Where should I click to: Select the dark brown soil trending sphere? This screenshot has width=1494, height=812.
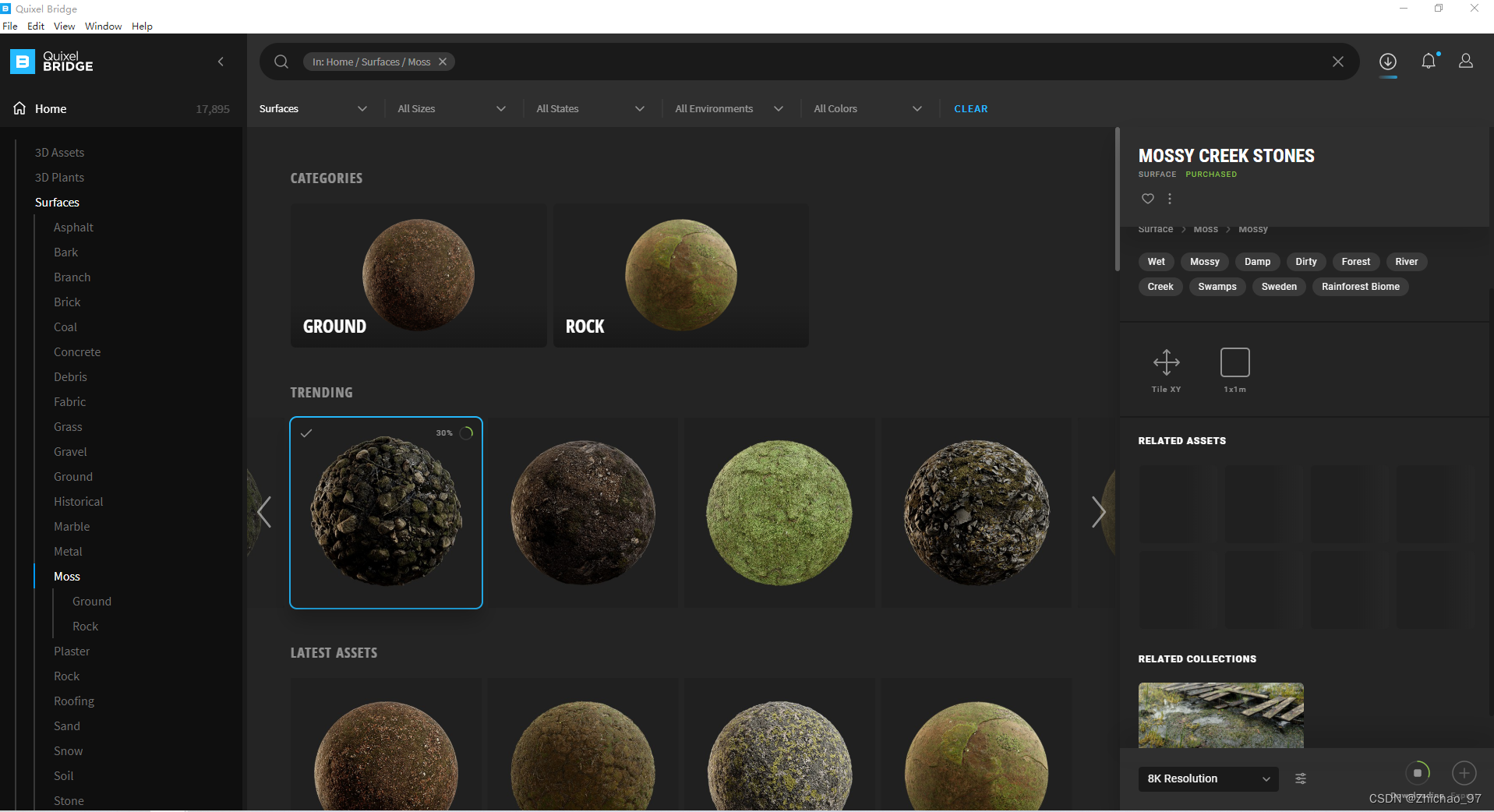(583, 512)
